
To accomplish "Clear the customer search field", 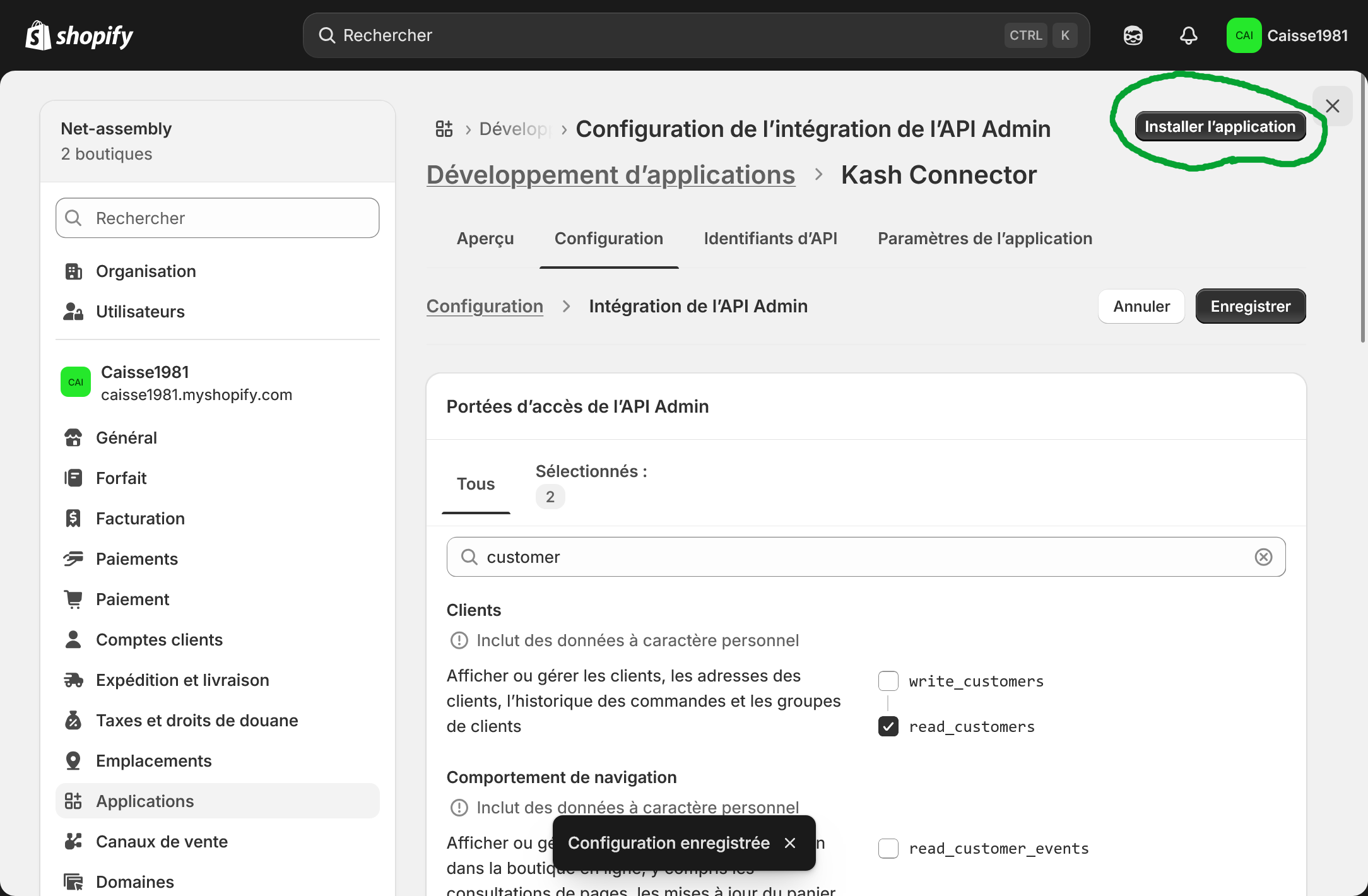I will point(1263,557).
